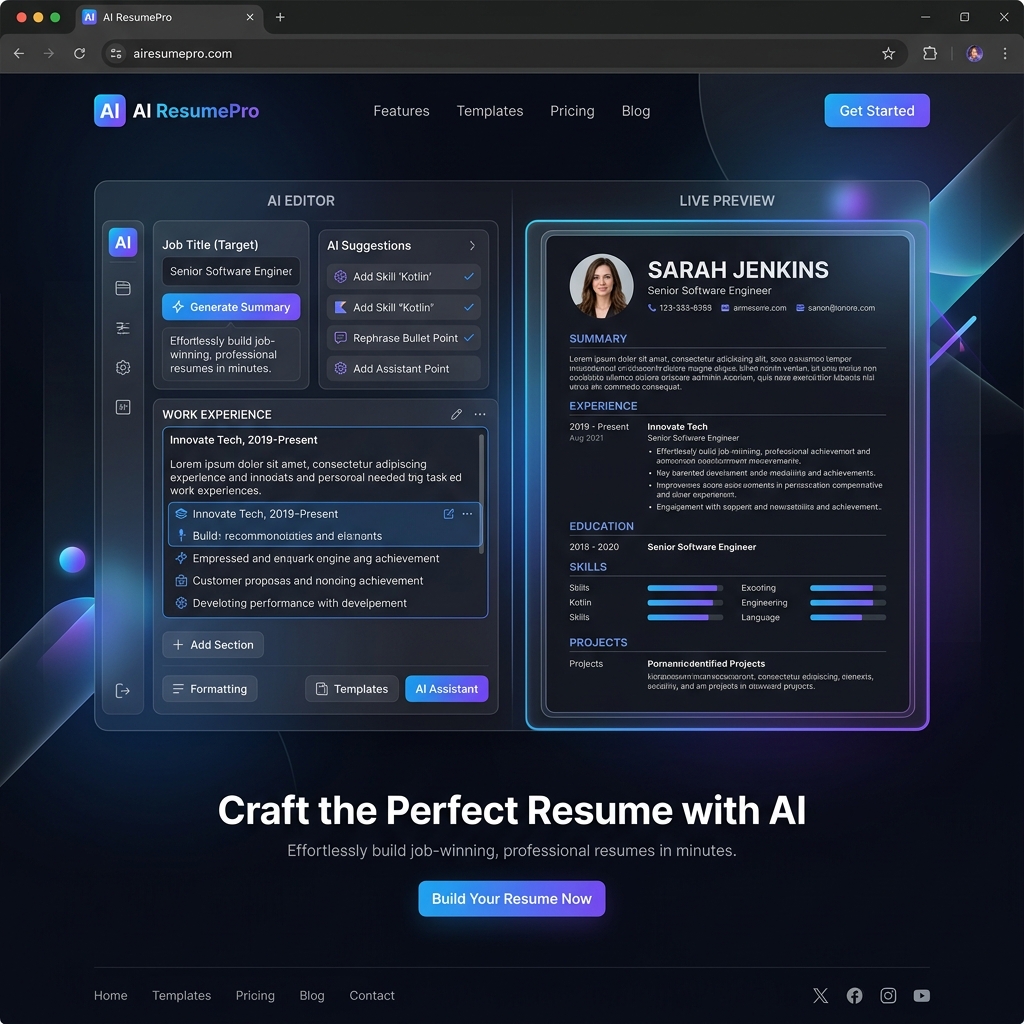This screenshot has width=1024, height=1024.
Task: Click the Build Your Resume Now button
Action: pos(511,898)
